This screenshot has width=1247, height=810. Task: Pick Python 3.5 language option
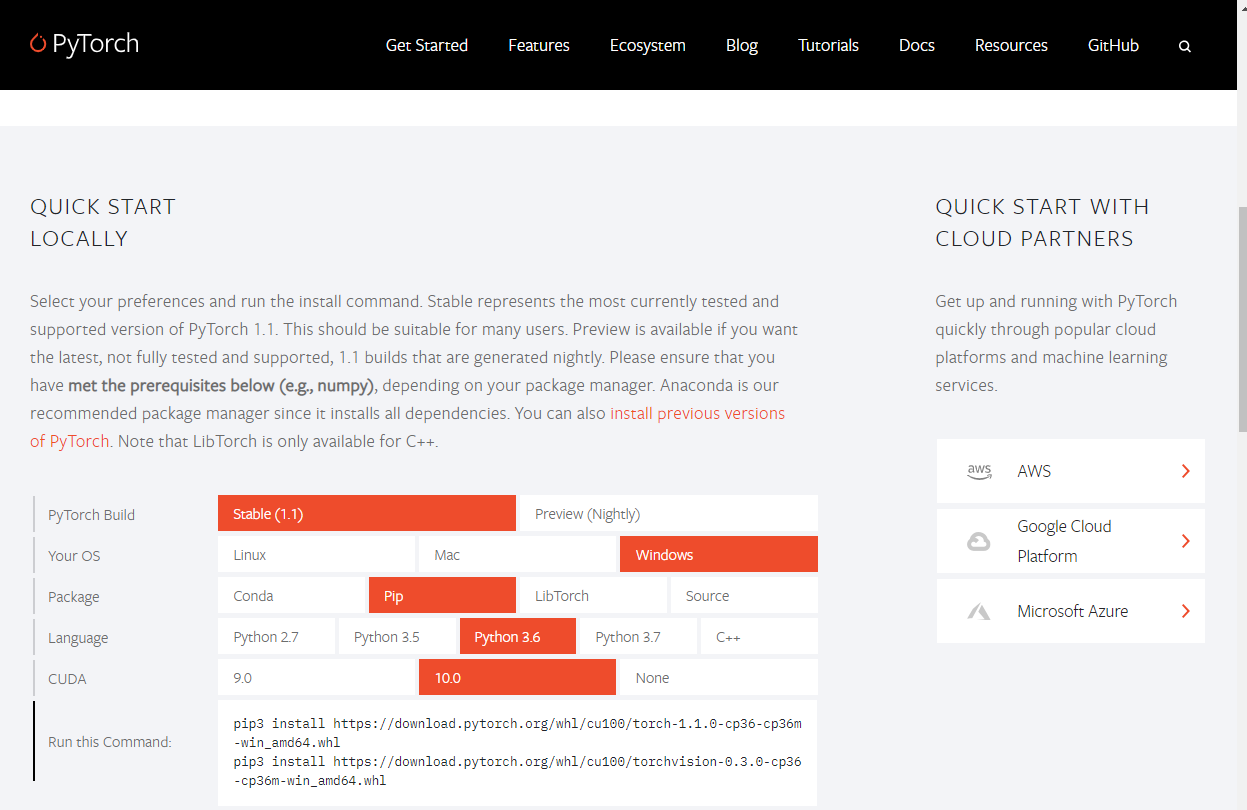pos(397,636)
